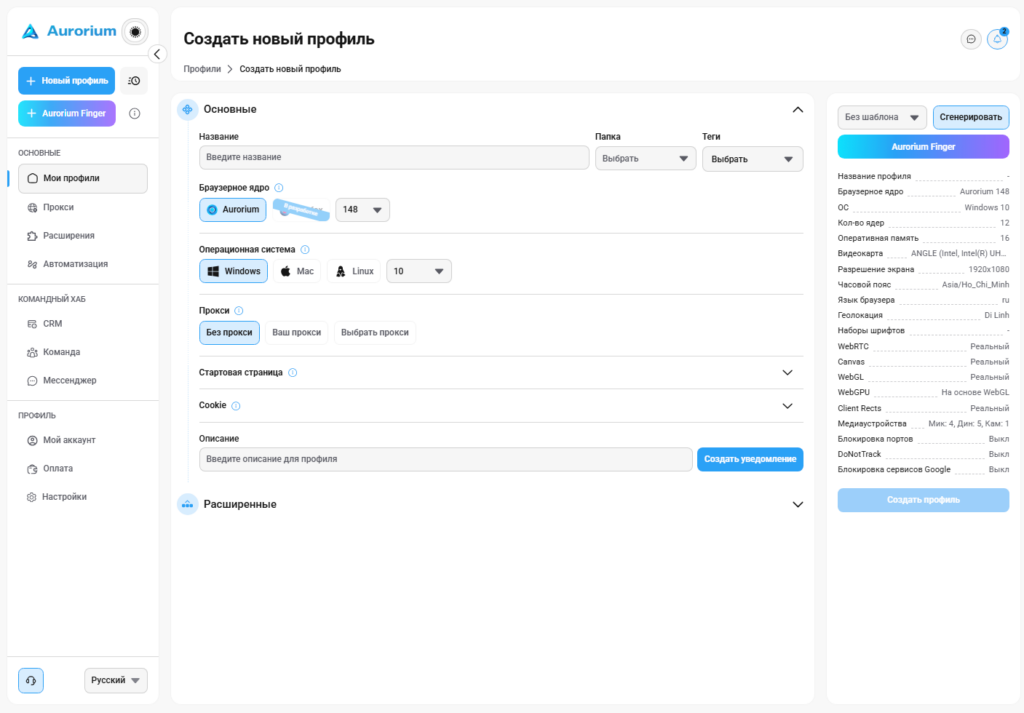Focus the Описание input field
Screen dimensions: 1024x713
(445, 459)
